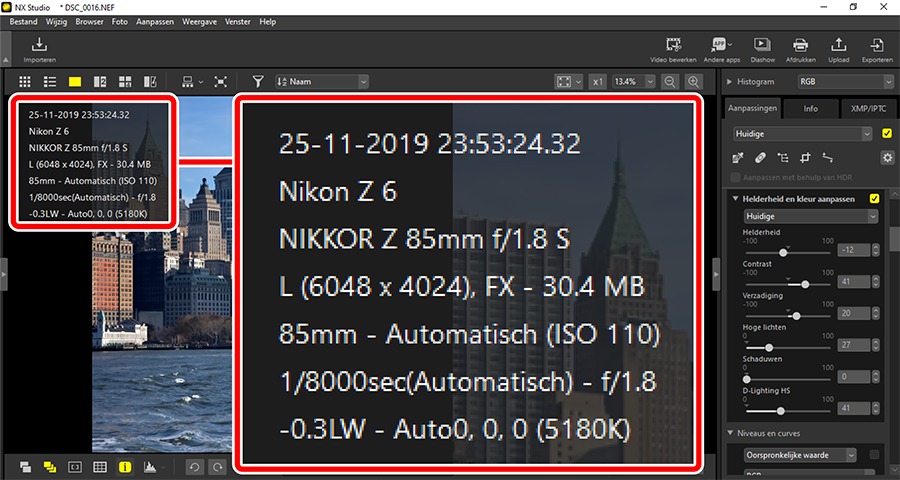Open the Venster menu
The height and width of the screenshot is (480, 900).
(x=238, y=22)
